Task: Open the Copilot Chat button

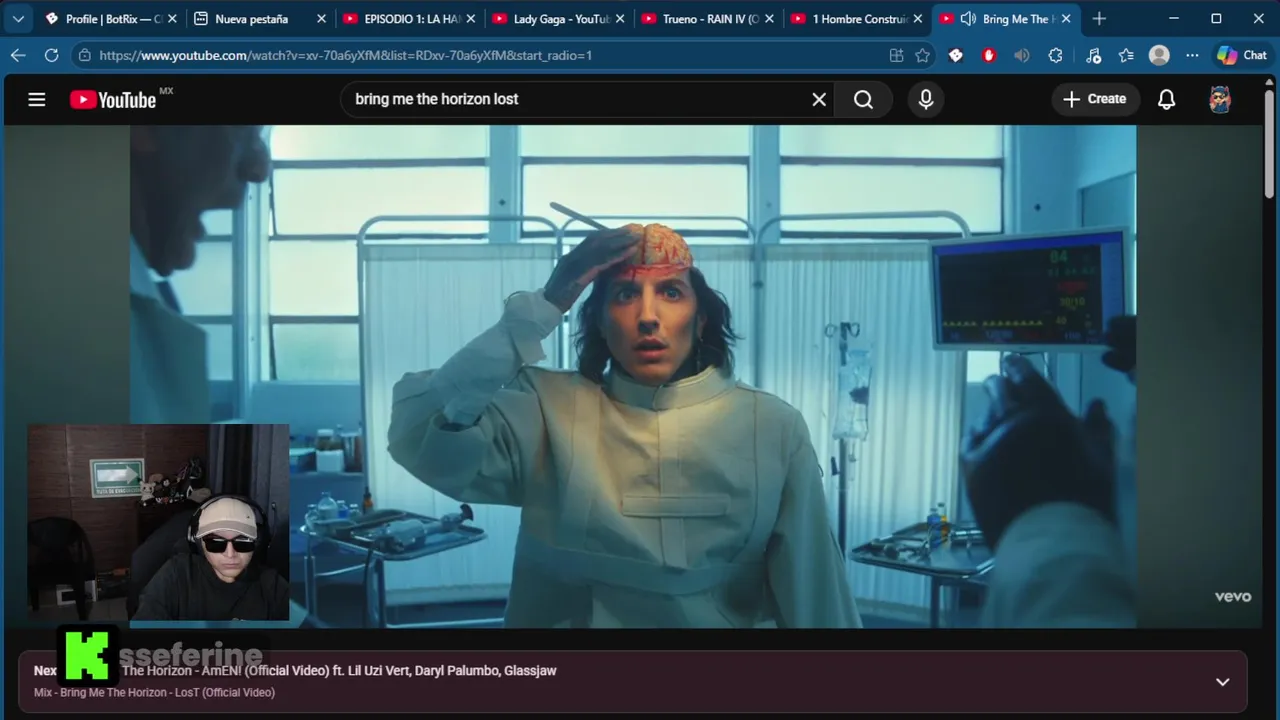Action: click(1242, 55)
